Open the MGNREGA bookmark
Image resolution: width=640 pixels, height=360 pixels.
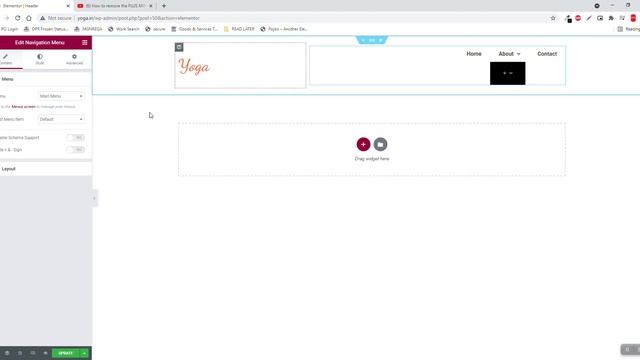pyautogui.click(x=88, y=29)
